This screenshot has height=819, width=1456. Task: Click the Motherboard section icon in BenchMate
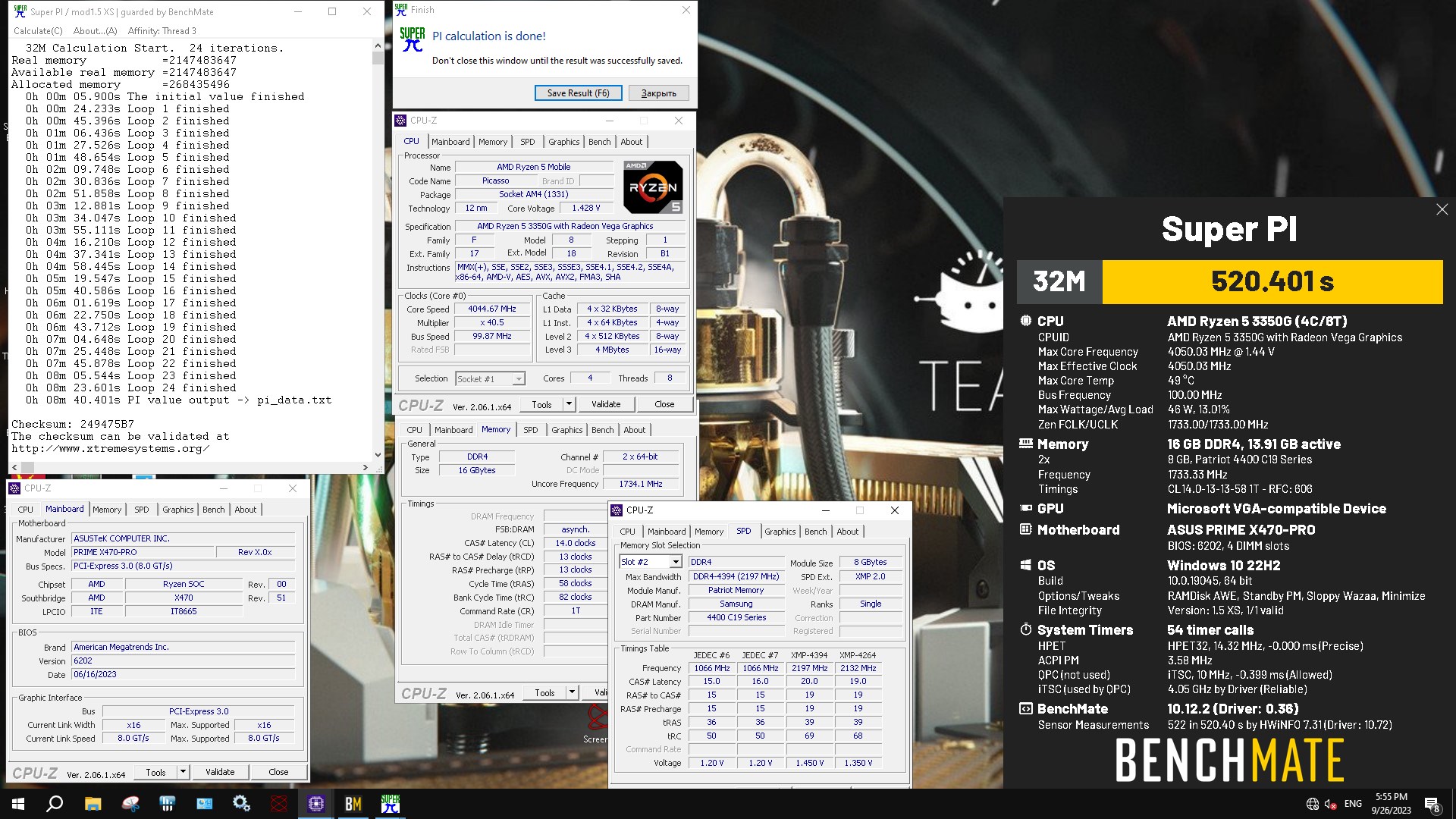[x=1026, y=529]
